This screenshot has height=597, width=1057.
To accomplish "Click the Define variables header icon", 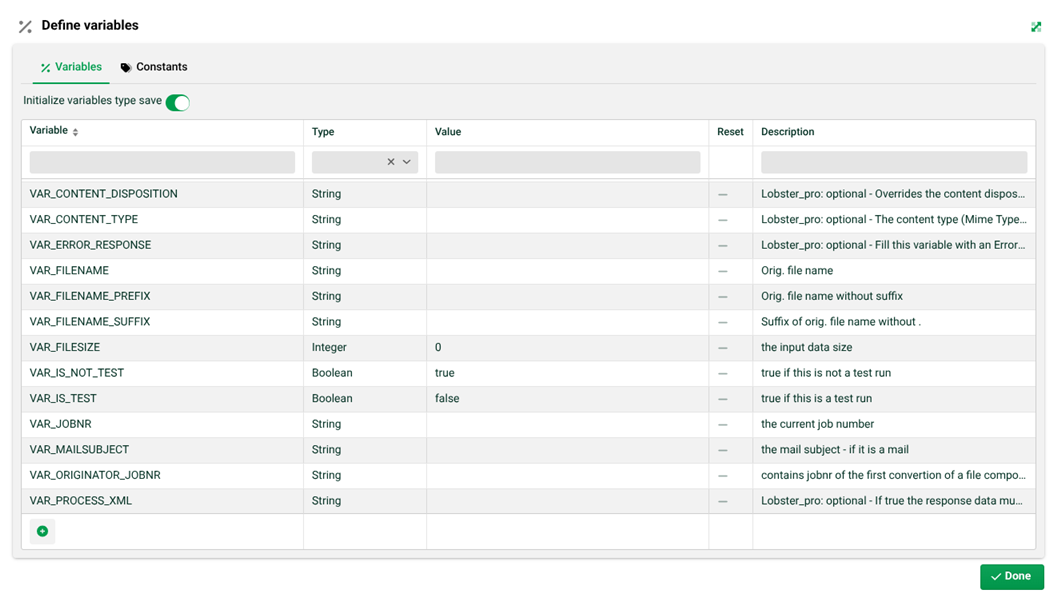I will pos(25,27).
